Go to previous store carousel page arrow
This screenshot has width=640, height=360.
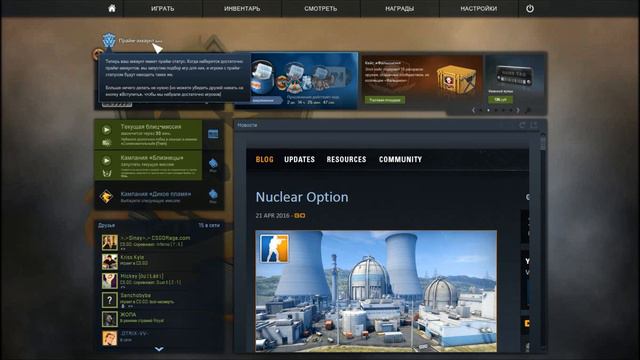[x=473, y=110]
